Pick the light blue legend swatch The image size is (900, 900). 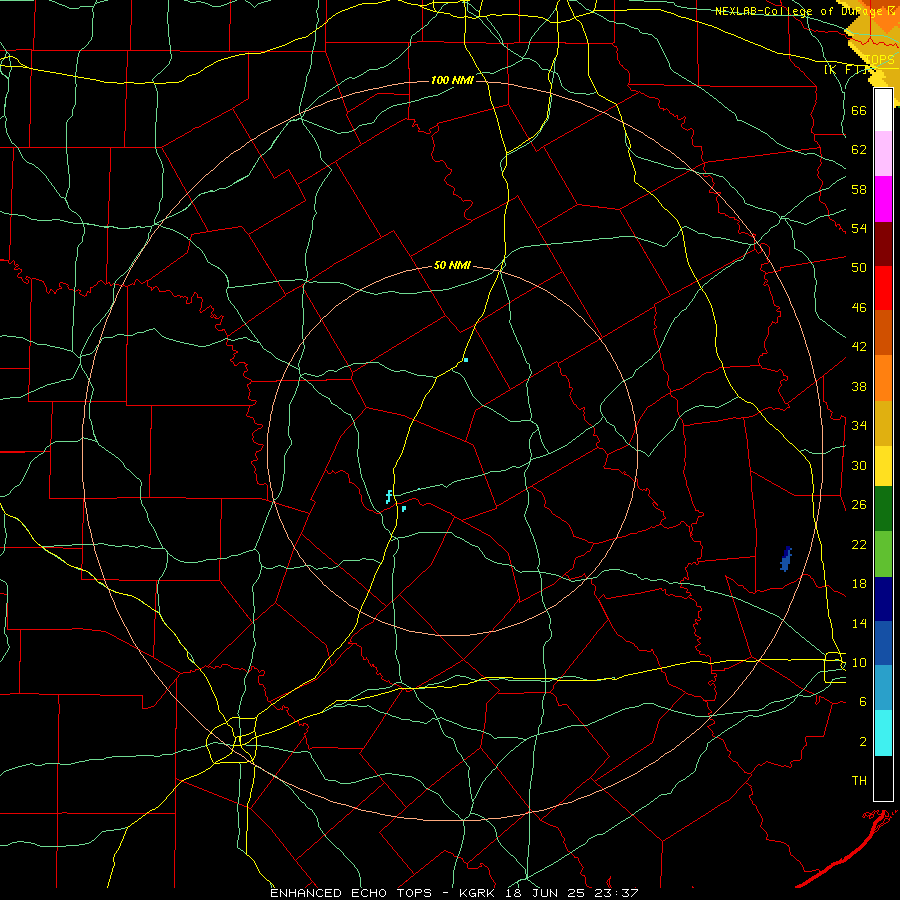(883, 688)
